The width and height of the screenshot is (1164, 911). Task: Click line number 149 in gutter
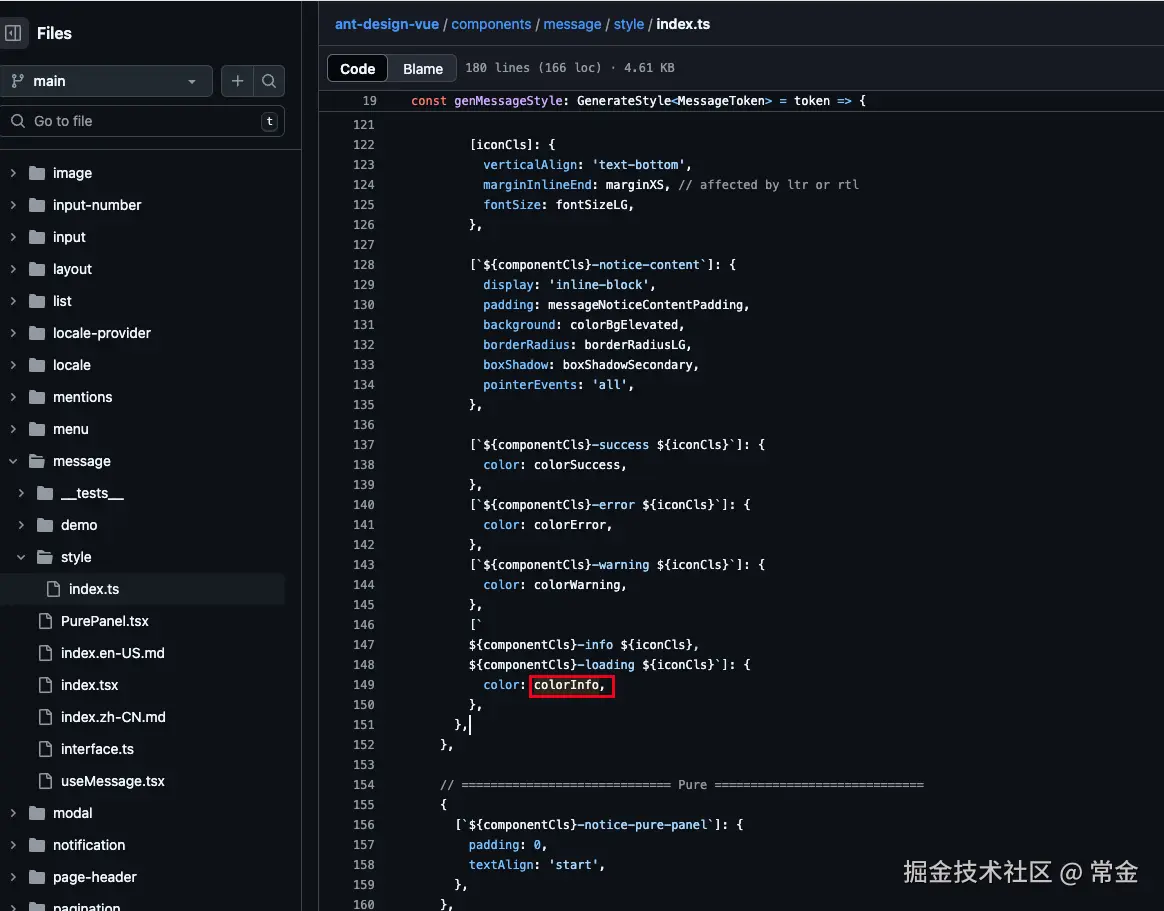[364, 685]
